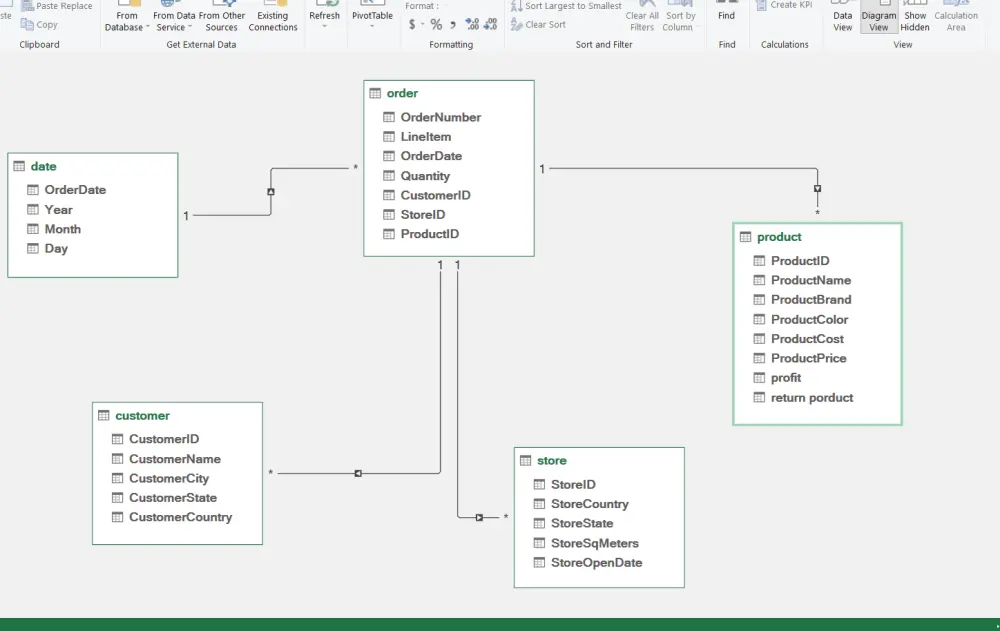Select the ProductPrice field in product table

[x=799, y=358]
